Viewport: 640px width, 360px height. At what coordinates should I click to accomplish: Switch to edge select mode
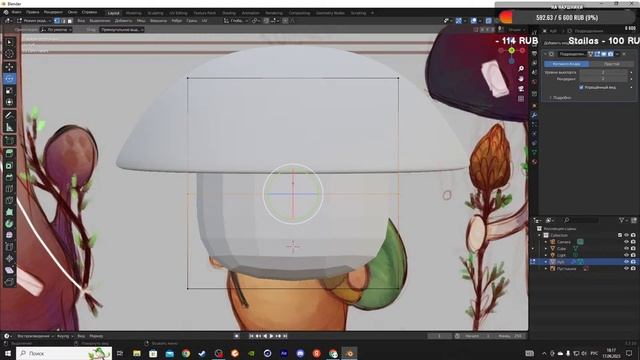pyautogui.click(x=63, y=20)
